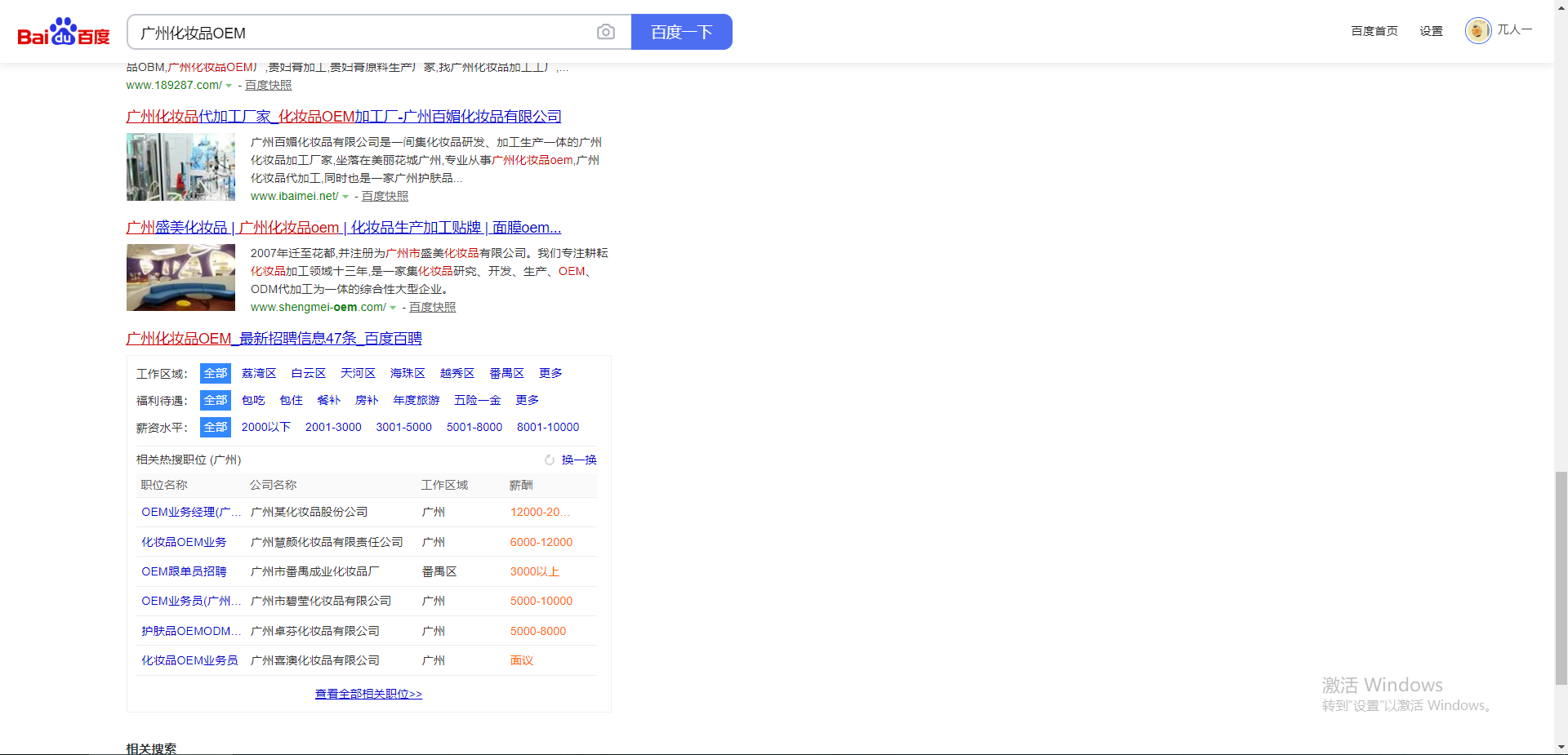Filter salary 3001-5000
The image size is (1568, 755).
pos(404,427)
